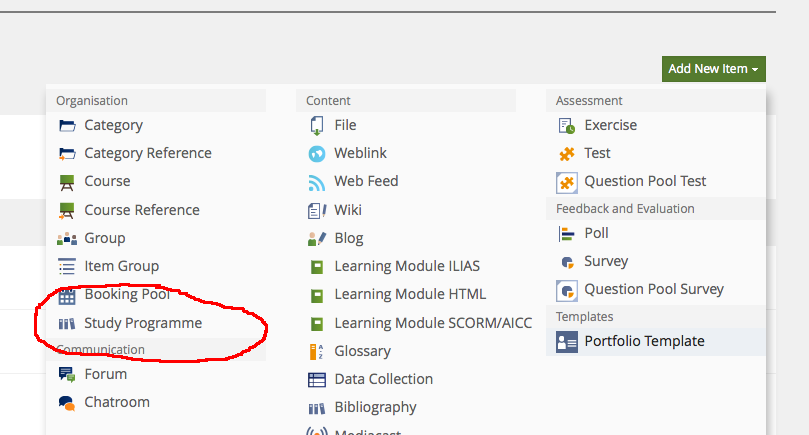
Task: Click the Web Feed RSS icon
Action: tap(317, 182)
